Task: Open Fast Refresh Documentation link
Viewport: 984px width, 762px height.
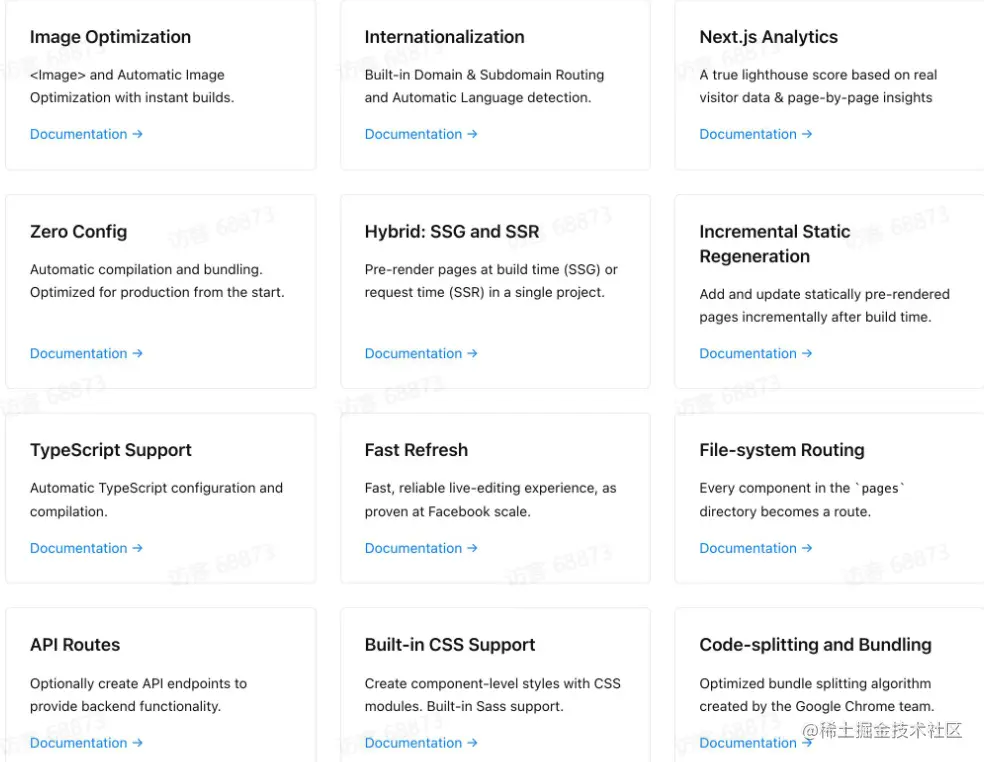Action: coord(420,548)
